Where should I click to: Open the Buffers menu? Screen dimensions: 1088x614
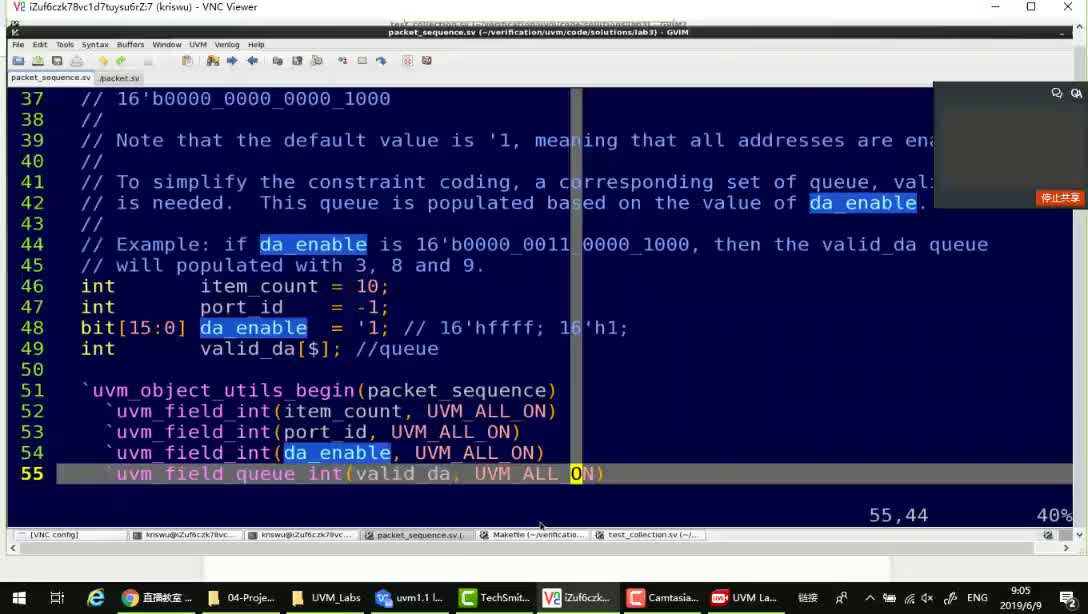[130, 44]
